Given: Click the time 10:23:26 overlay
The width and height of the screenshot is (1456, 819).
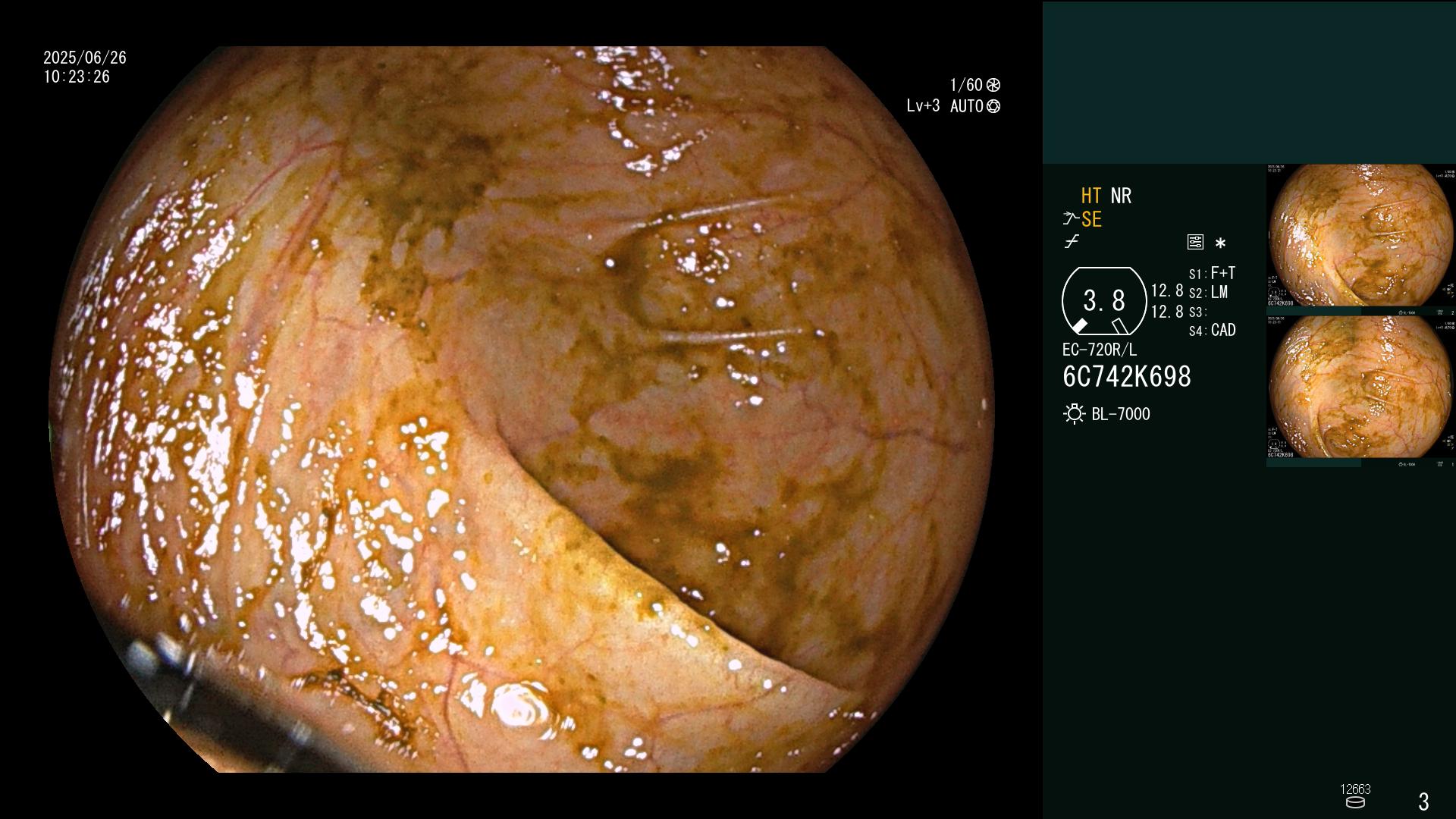Looking at the screenshot, I should click(77, 77).
